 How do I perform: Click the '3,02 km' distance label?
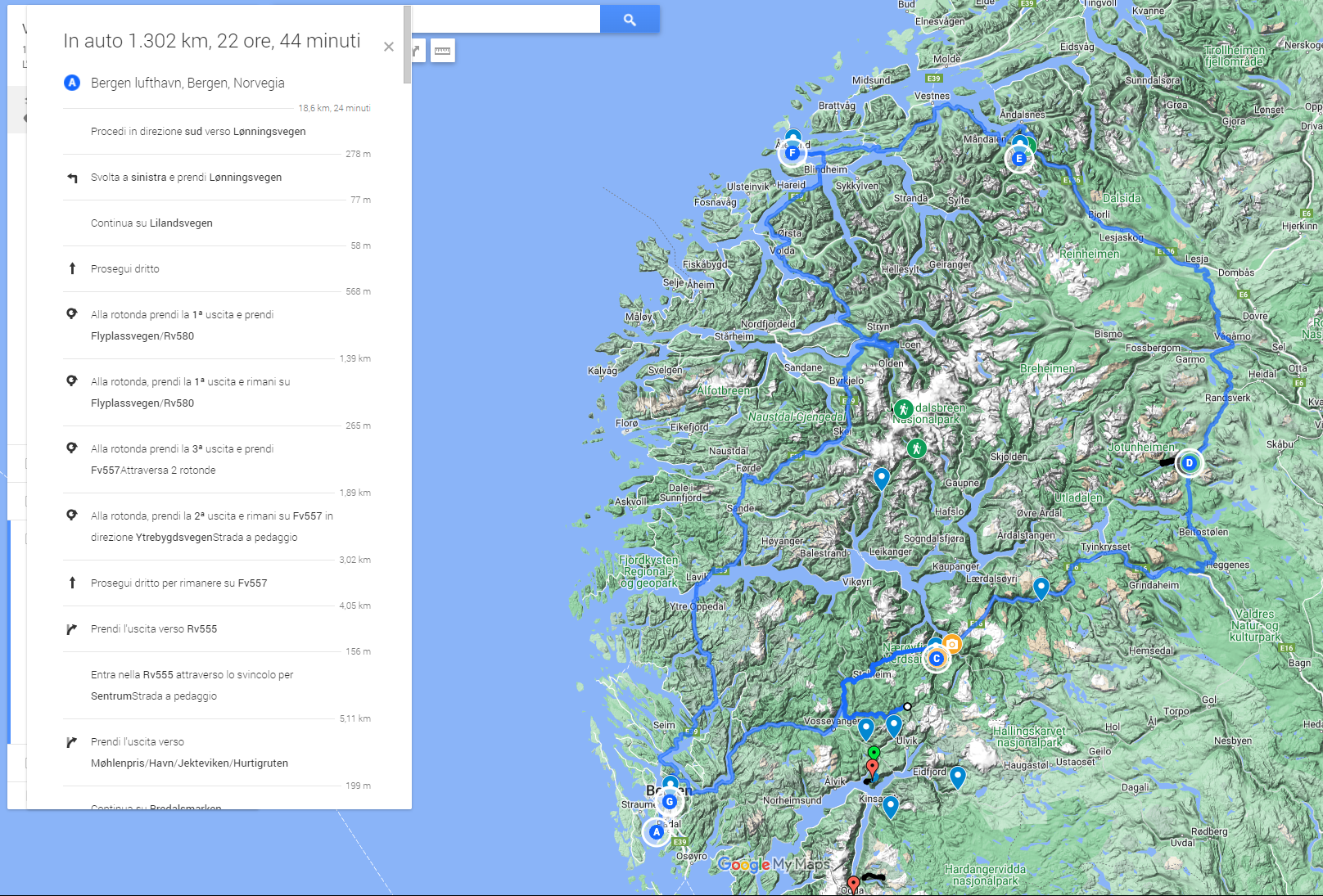[x=355, y=560]
